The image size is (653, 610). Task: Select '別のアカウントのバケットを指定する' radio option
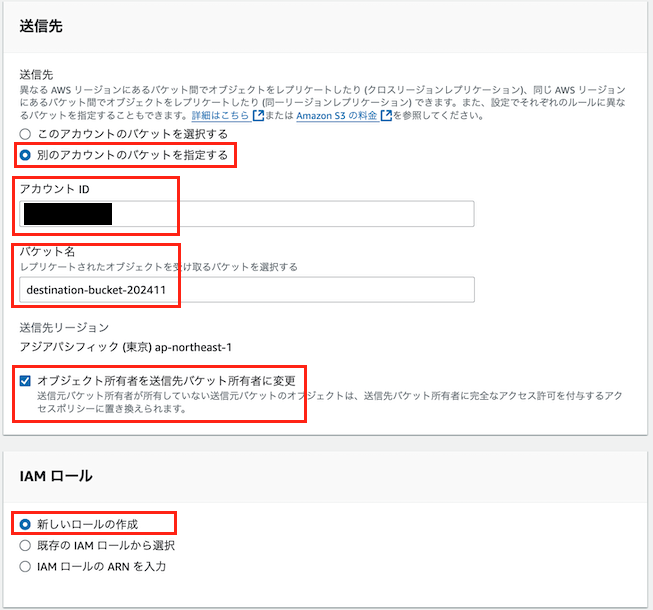click(x=25, y=155)
